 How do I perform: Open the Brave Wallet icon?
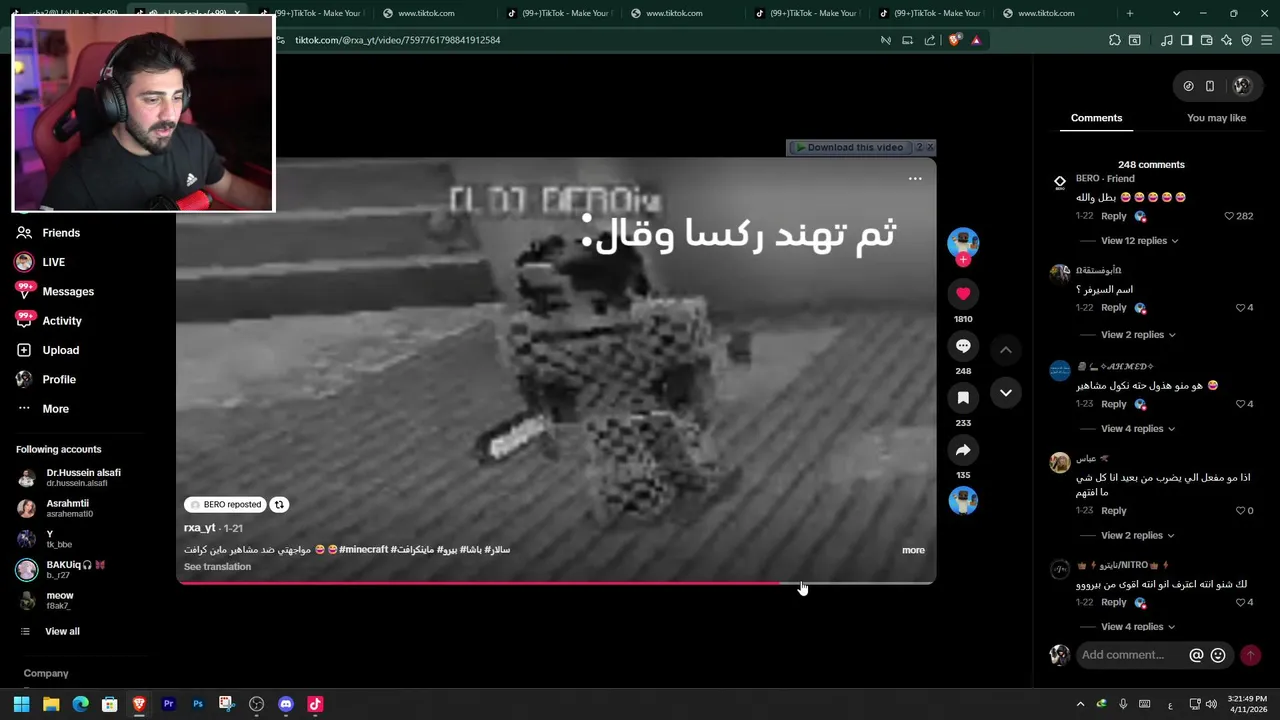1206,40
